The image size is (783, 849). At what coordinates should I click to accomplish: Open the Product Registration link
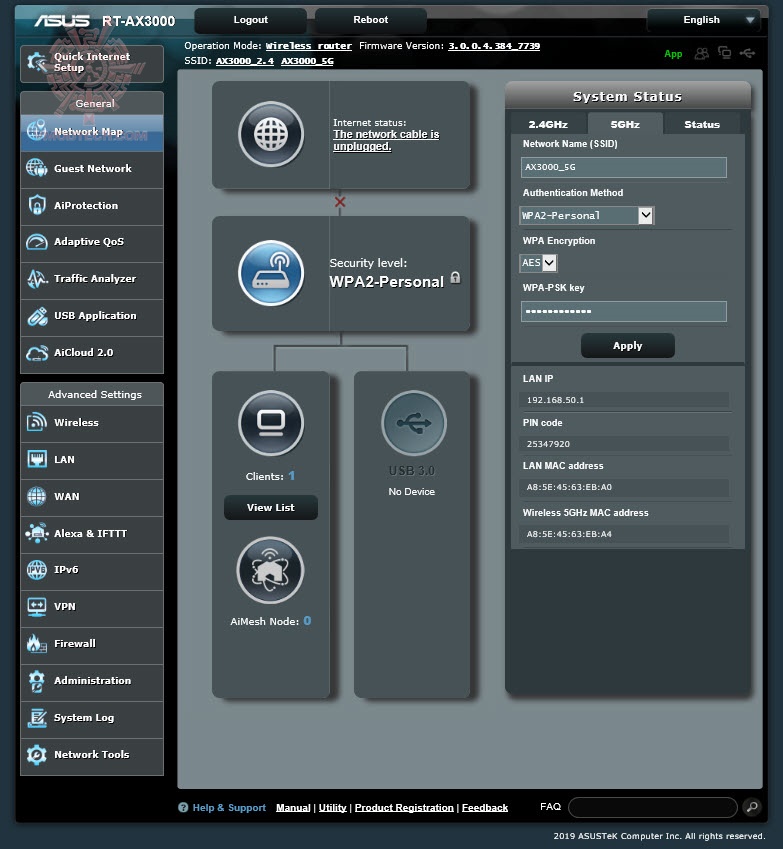click(x=404, y=807)
